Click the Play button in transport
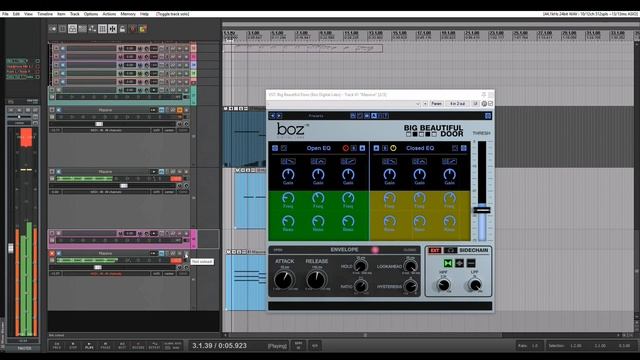640x360 pixels. click(89, 346)
